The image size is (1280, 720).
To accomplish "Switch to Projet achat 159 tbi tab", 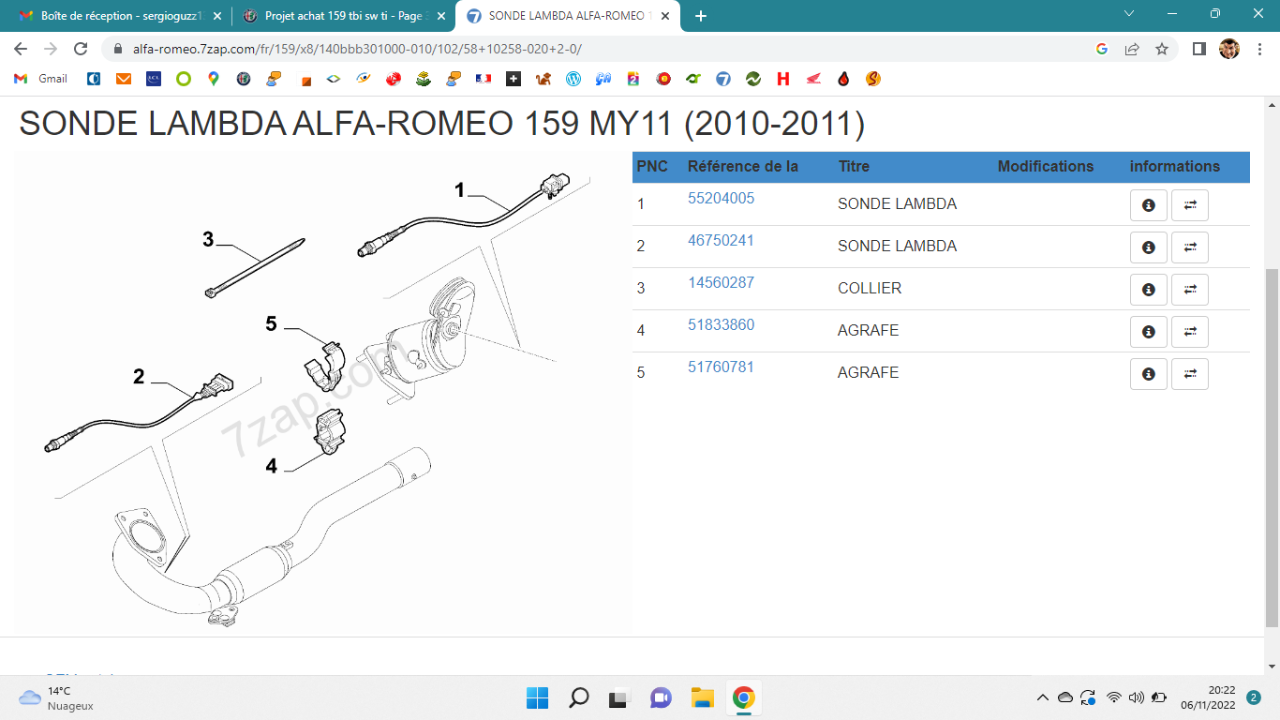I will (x=342, y=16).
